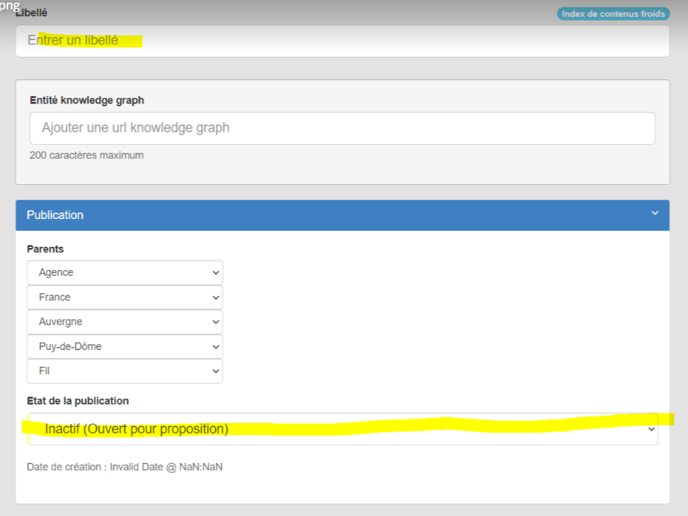Click the Index de contenus froids badge

pyautogui.click(x=613, y=14)
